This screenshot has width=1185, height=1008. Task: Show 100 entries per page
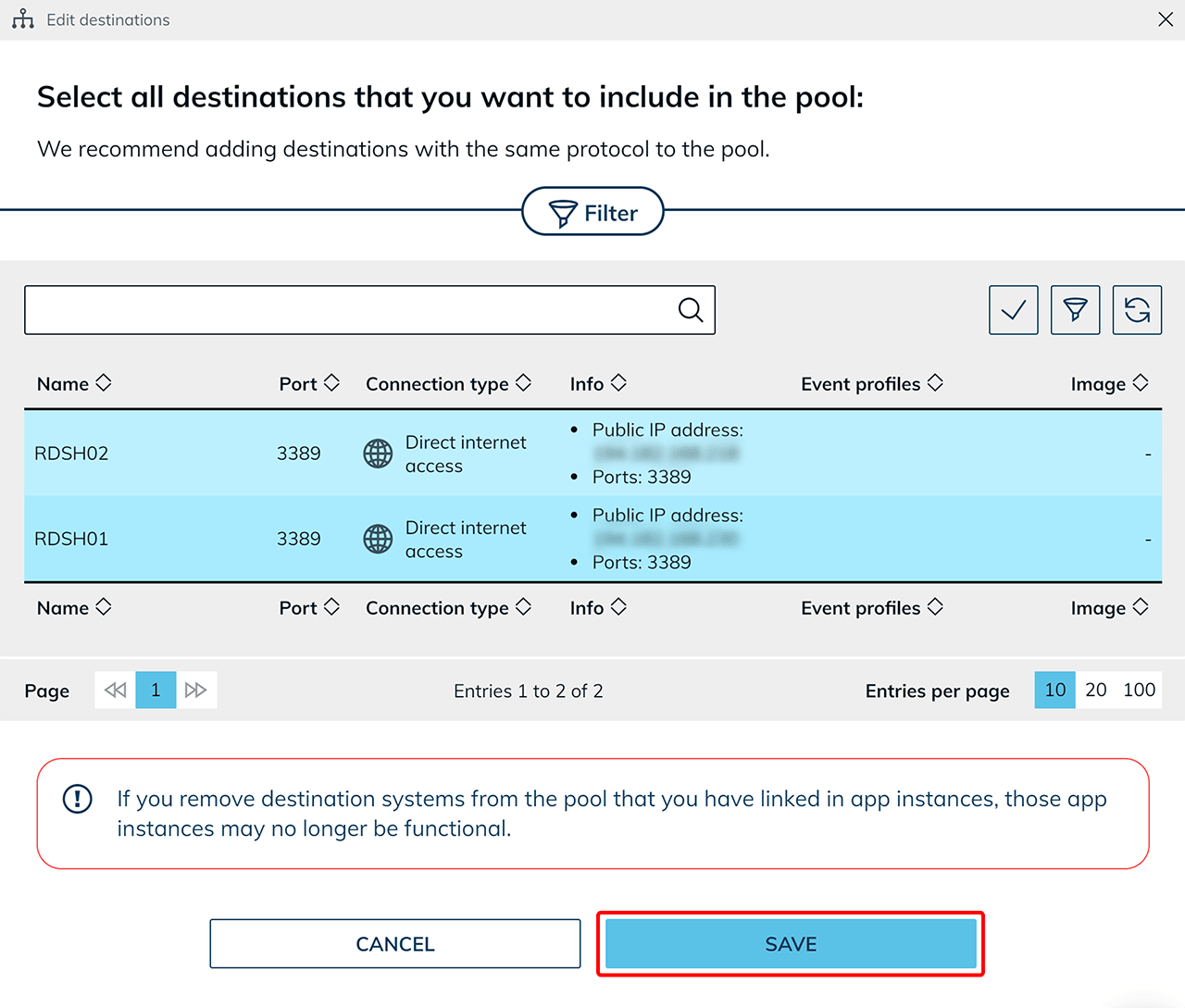tap(1139, 691)
